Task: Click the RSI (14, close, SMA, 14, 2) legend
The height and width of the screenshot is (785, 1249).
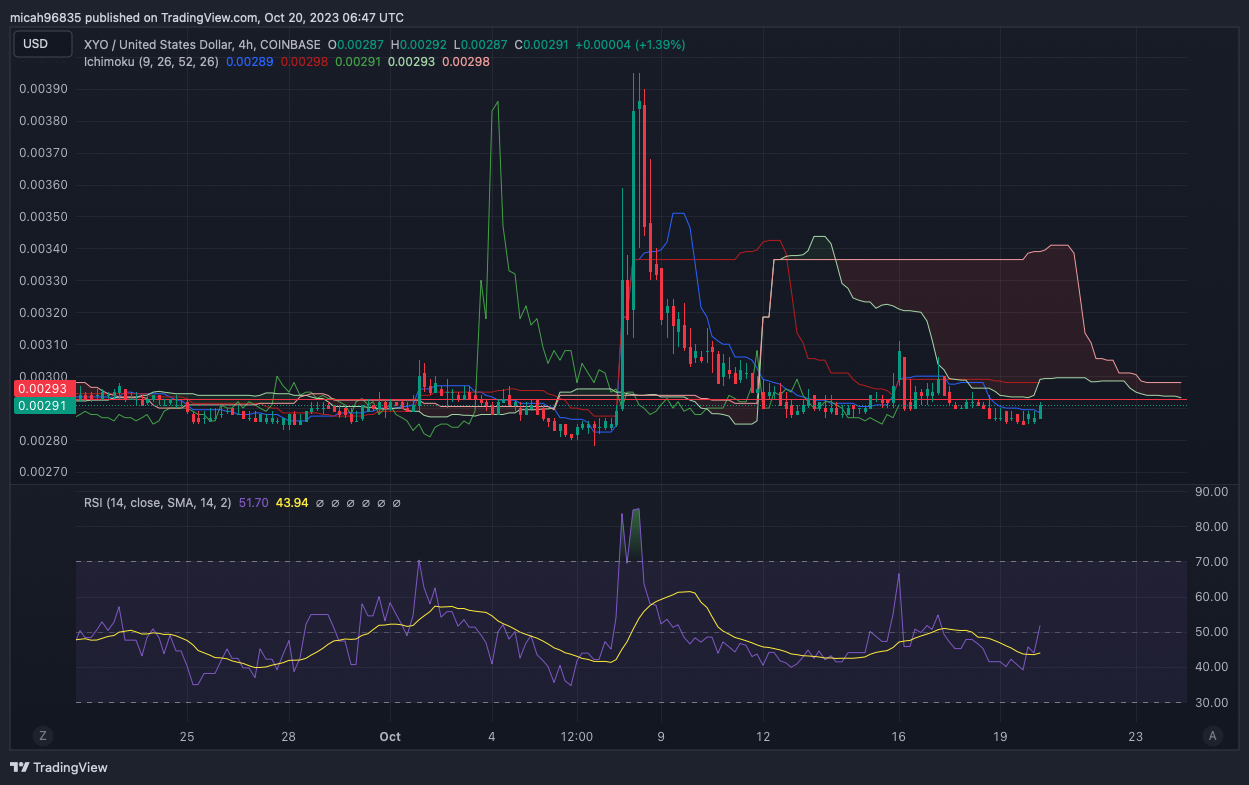Action: pyautogui.click(x=158, y=502)
